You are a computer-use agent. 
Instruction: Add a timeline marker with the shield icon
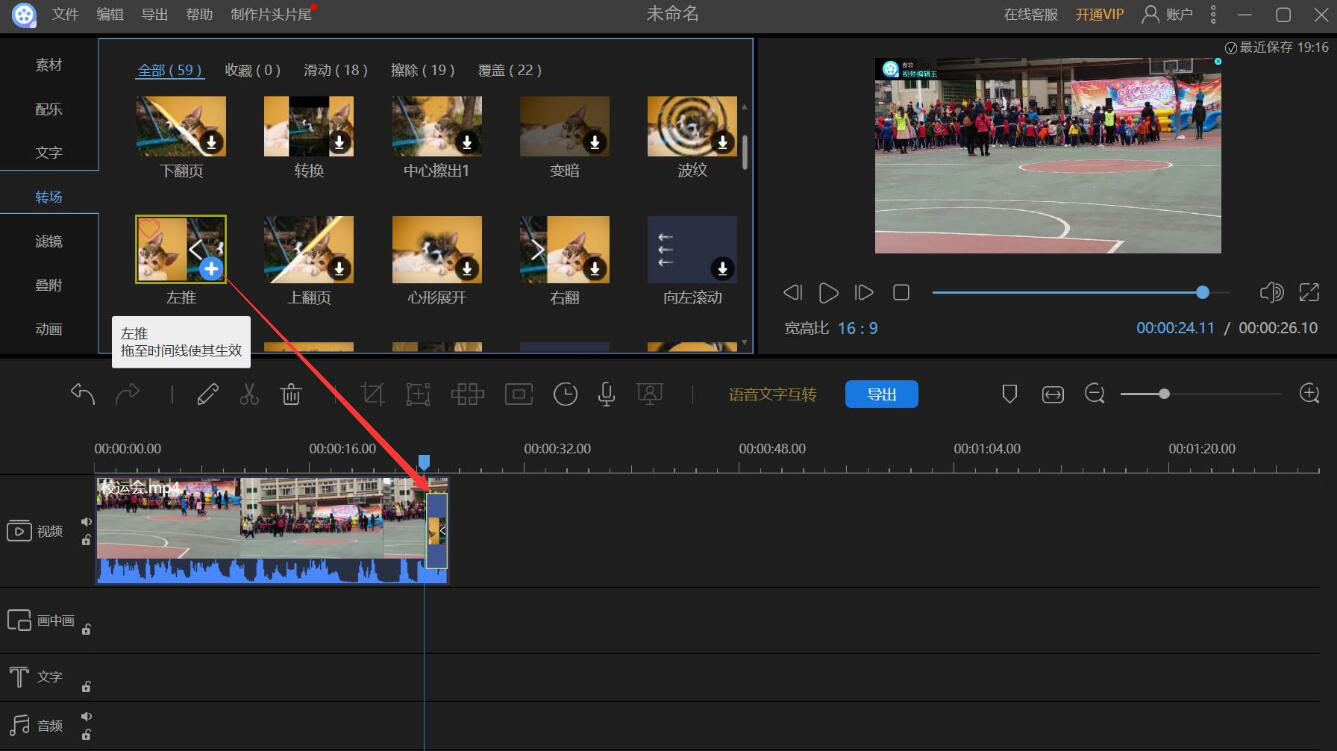click(1010, 394)
